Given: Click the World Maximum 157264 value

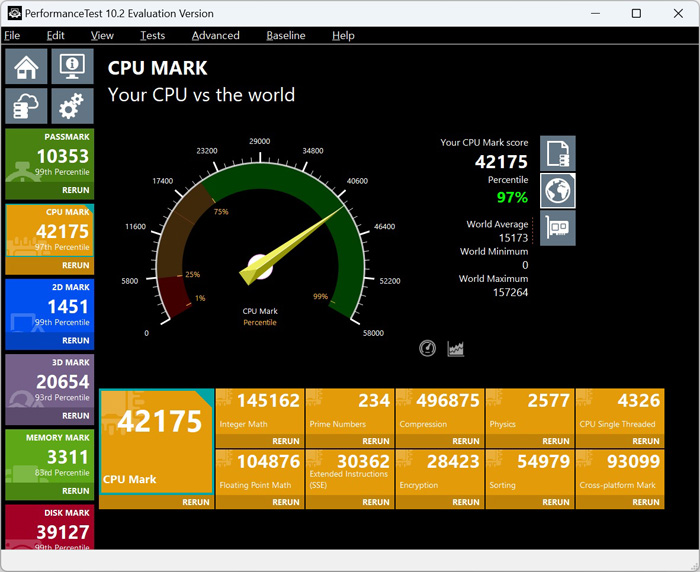Looking at the screenshot, I should click(x=510, y=292).
